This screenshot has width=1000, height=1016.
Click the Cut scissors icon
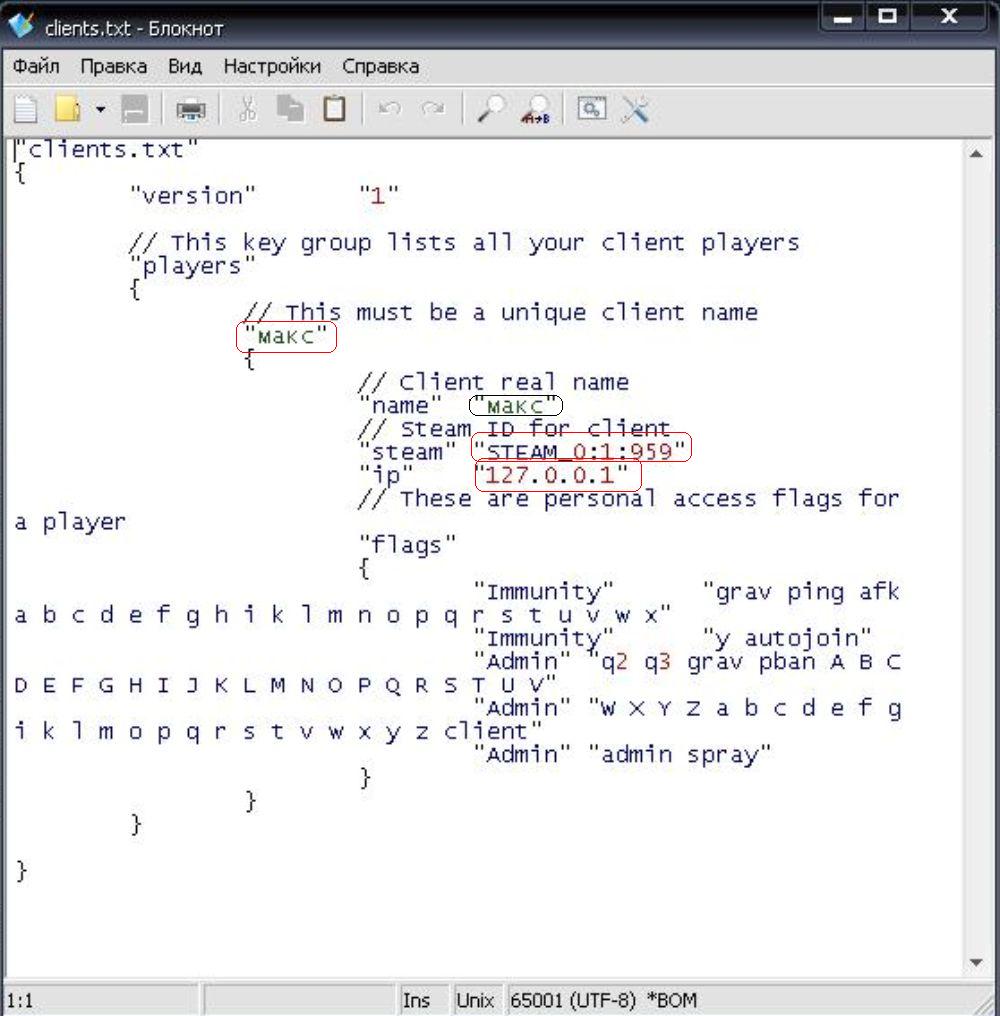(248, 109)
